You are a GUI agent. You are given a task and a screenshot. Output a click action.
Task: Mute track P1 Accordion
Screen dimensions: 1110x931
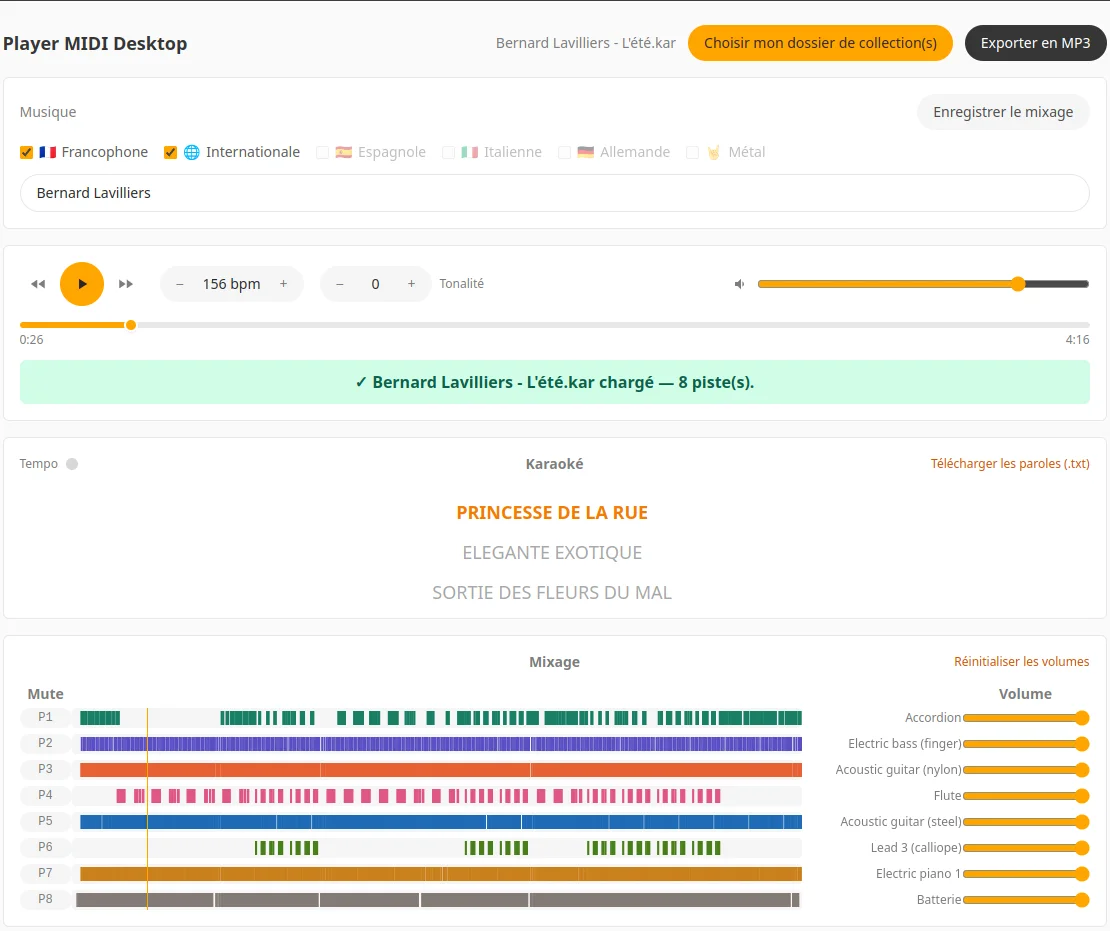[45, 717]
